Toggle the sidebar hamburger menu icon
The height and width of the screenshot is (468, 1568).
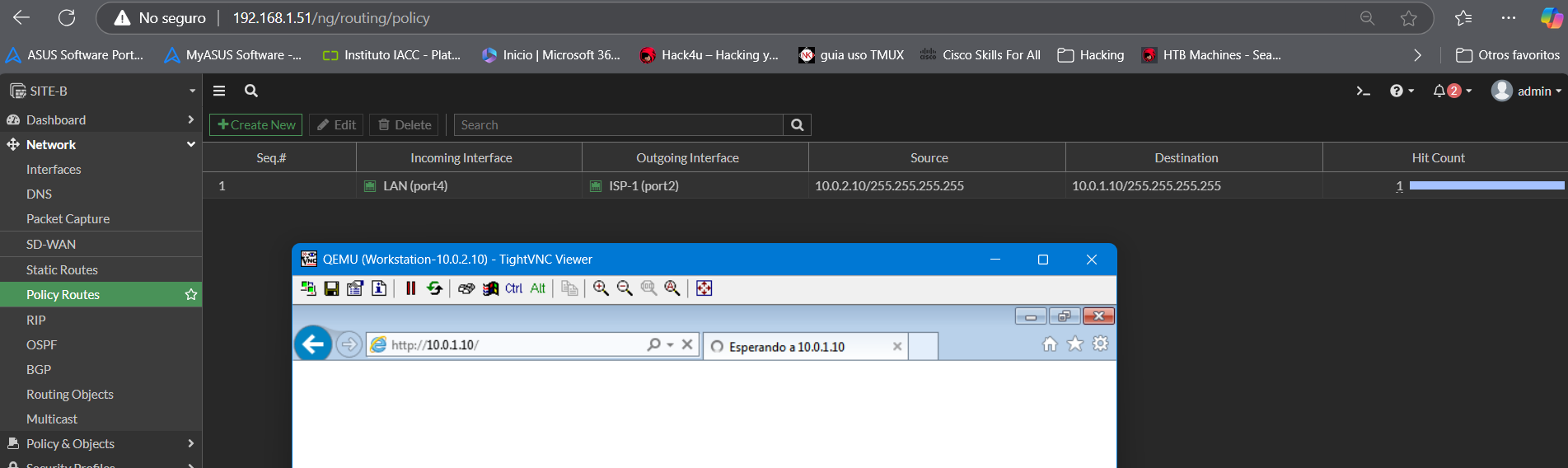[219, 91]
